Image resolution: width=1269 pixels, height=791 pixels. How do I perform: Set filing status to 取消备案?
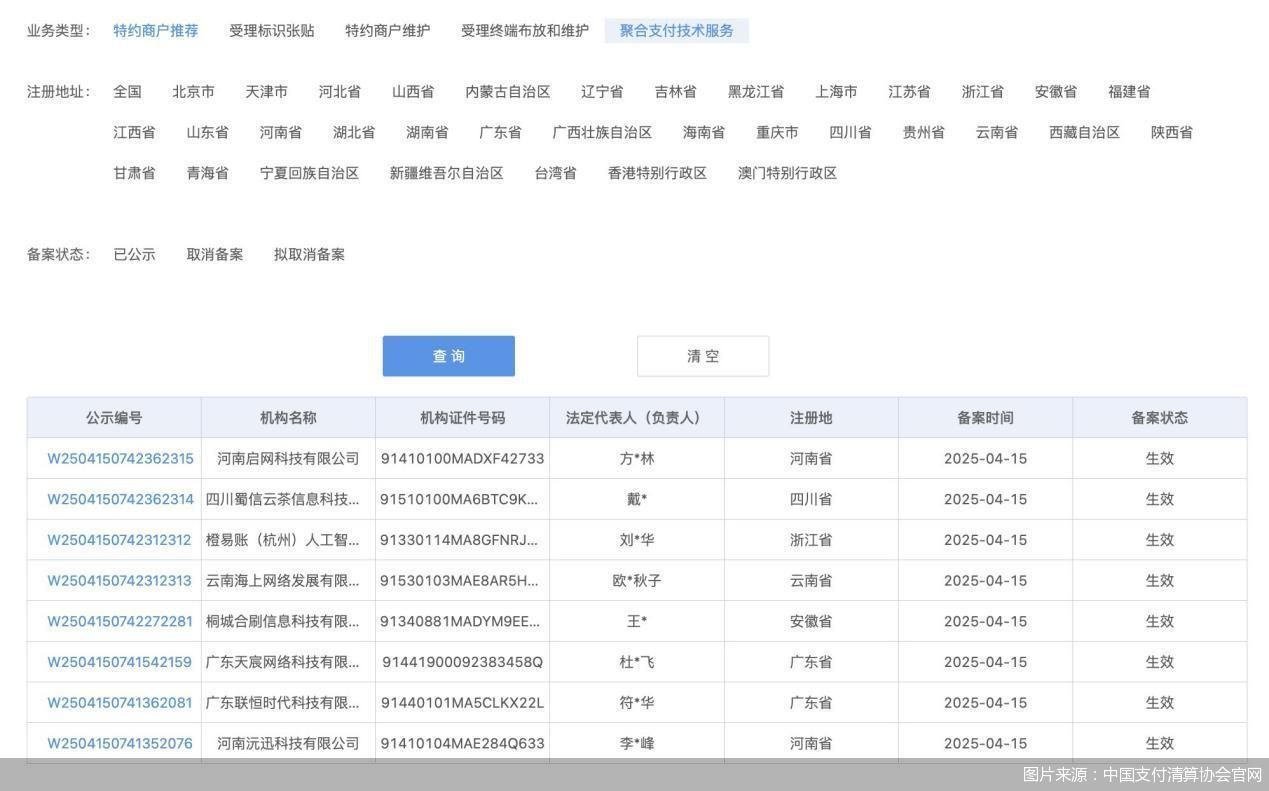point(214,254)
